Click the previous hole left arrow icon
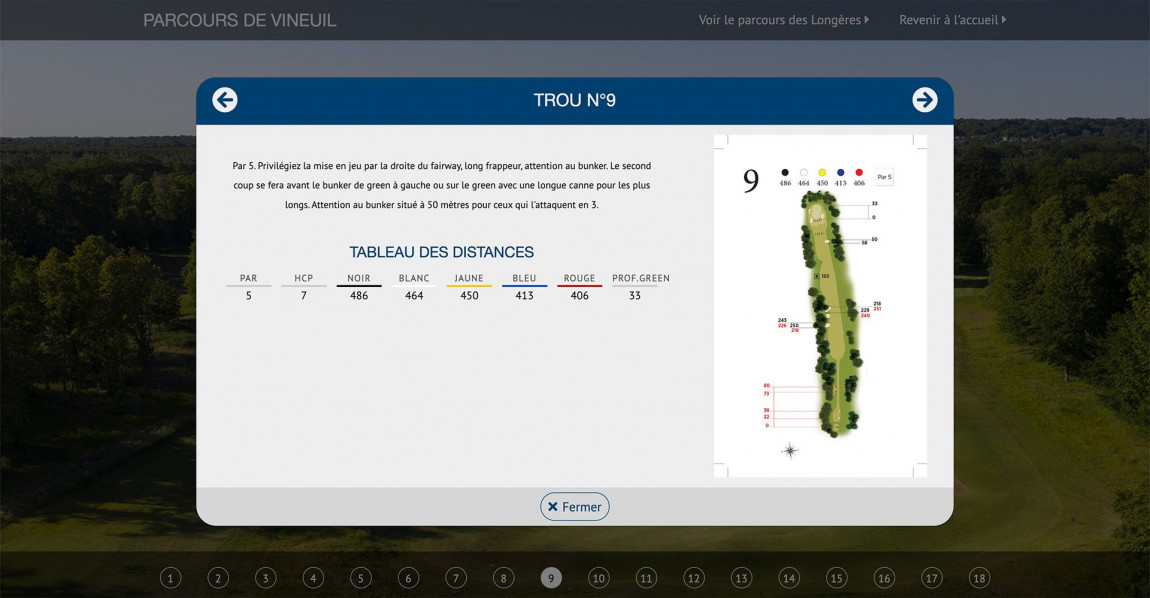1150x598 pixels. point(225,100)
